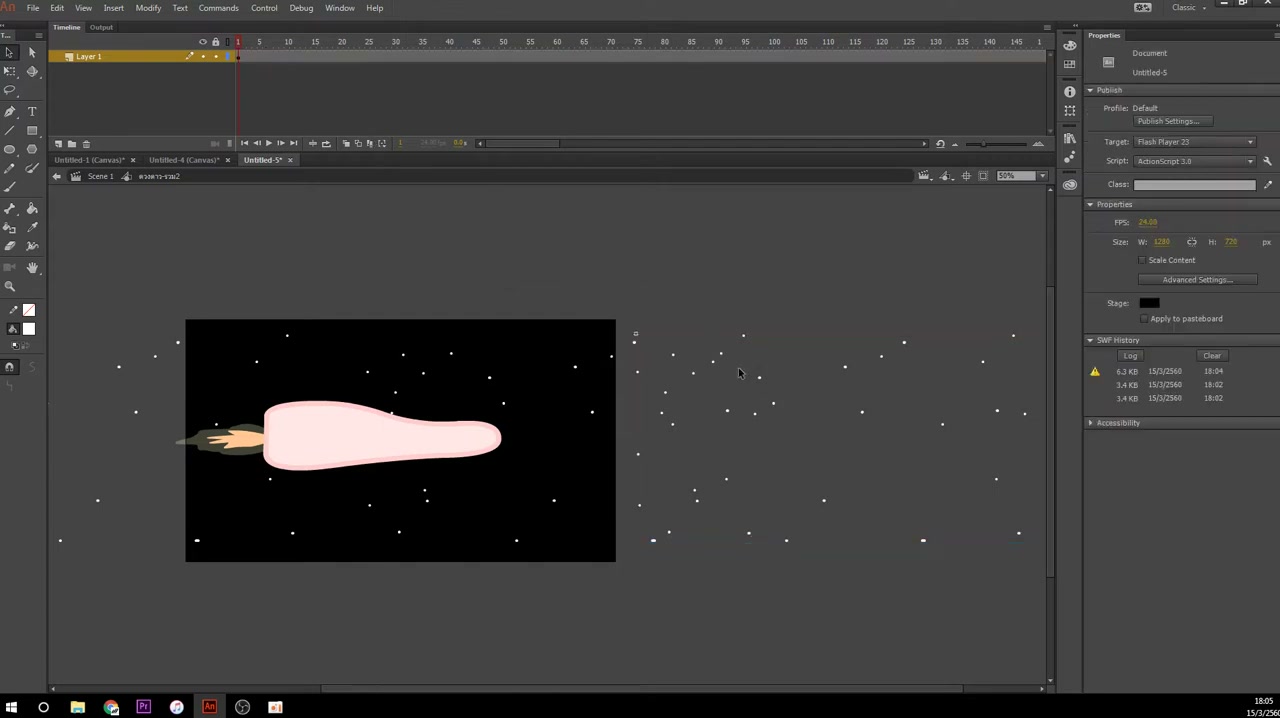The image size is (1280, 718).
Task: Expand the Accessibility section
Action: point(1090,423)
